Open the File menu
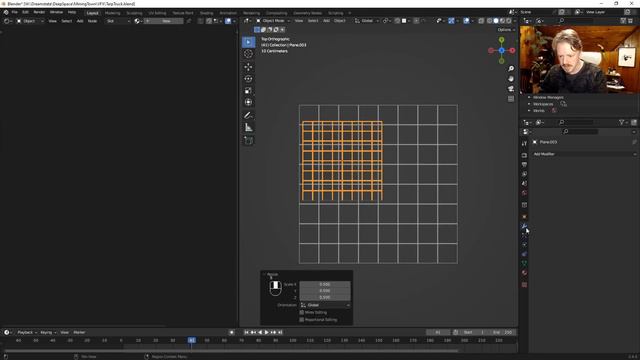Screen dimensions: 640x360 click(x=15, y=12)
